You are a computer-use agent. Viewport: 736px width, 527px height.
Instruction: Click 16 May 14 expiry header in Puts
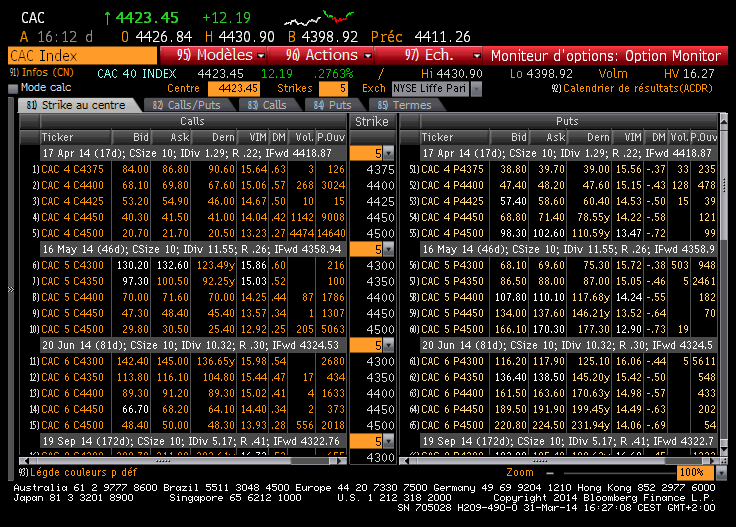(568, 249)
